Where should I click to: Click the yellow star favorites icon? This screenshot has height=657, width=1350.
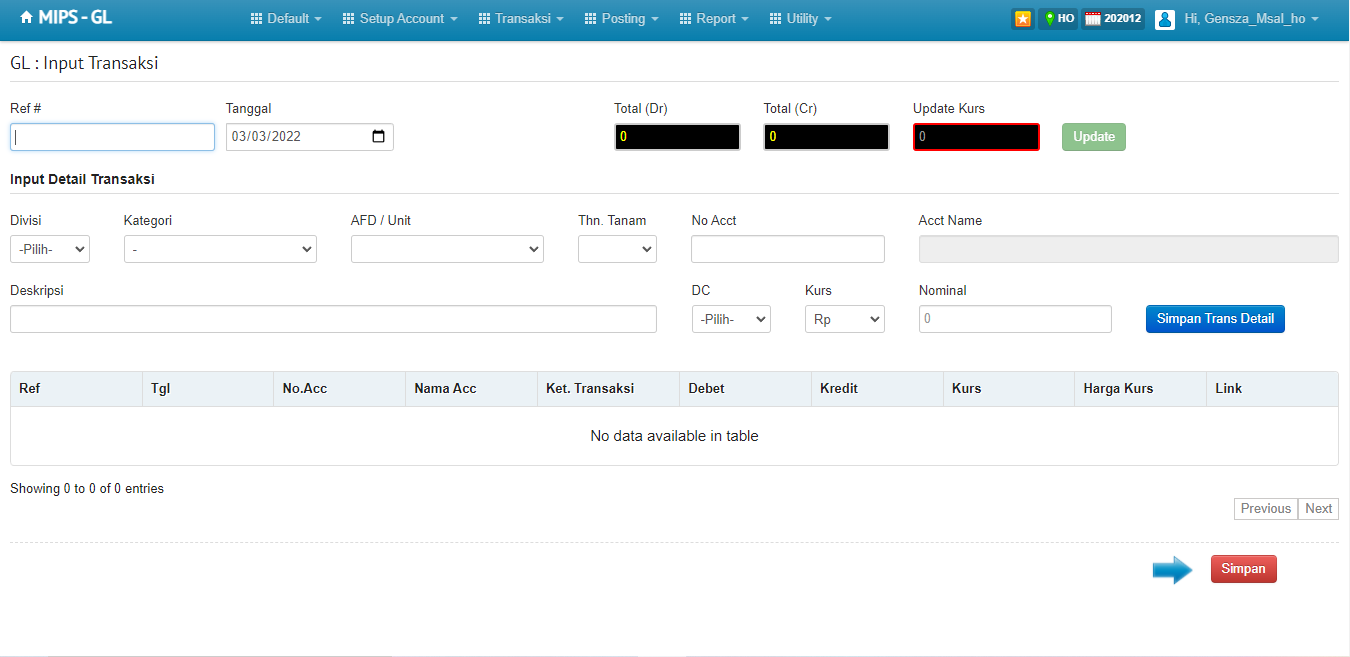(1022, 18)
